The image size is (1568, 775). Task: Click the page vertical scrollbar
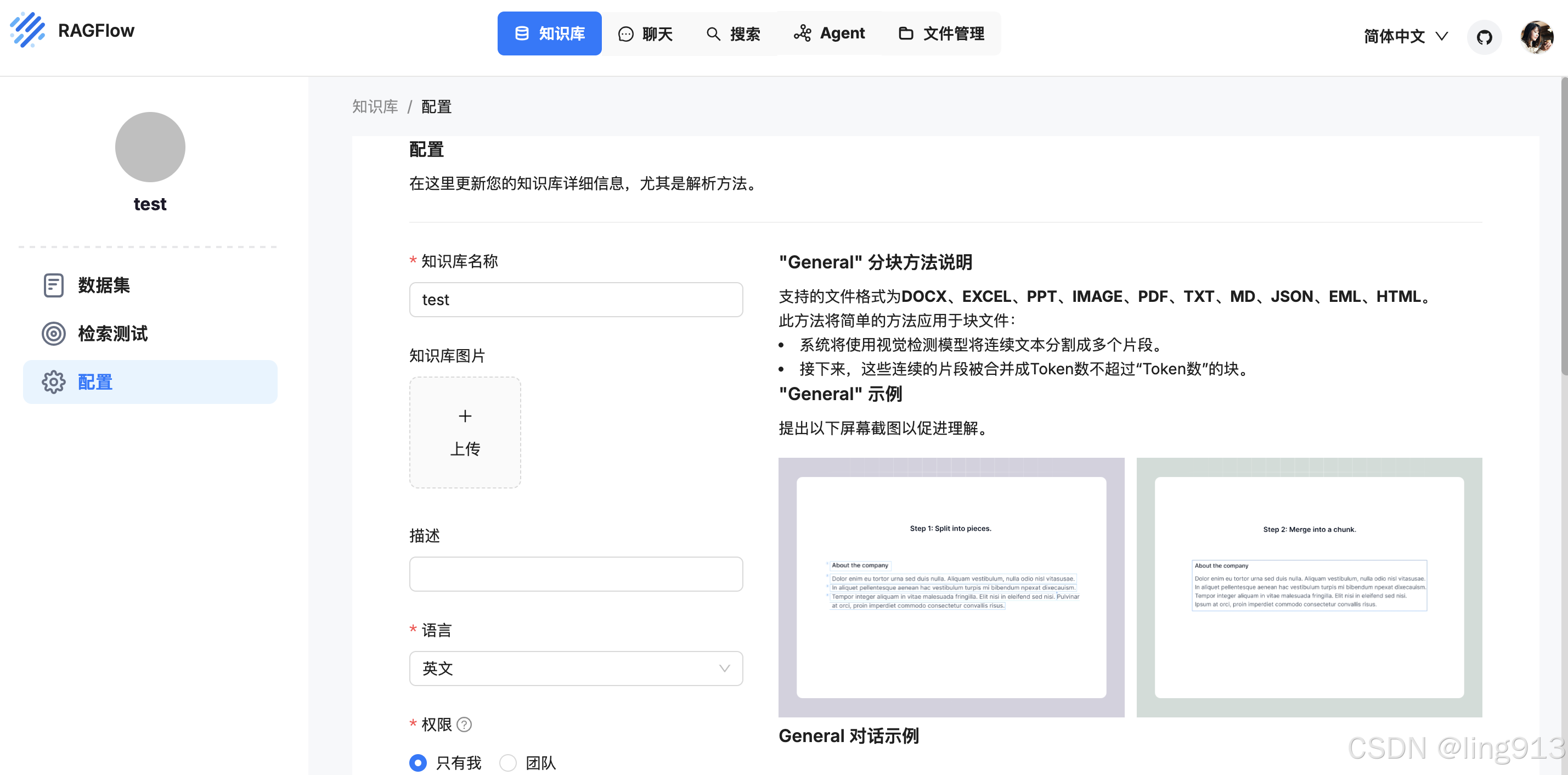click(1564, 225)
